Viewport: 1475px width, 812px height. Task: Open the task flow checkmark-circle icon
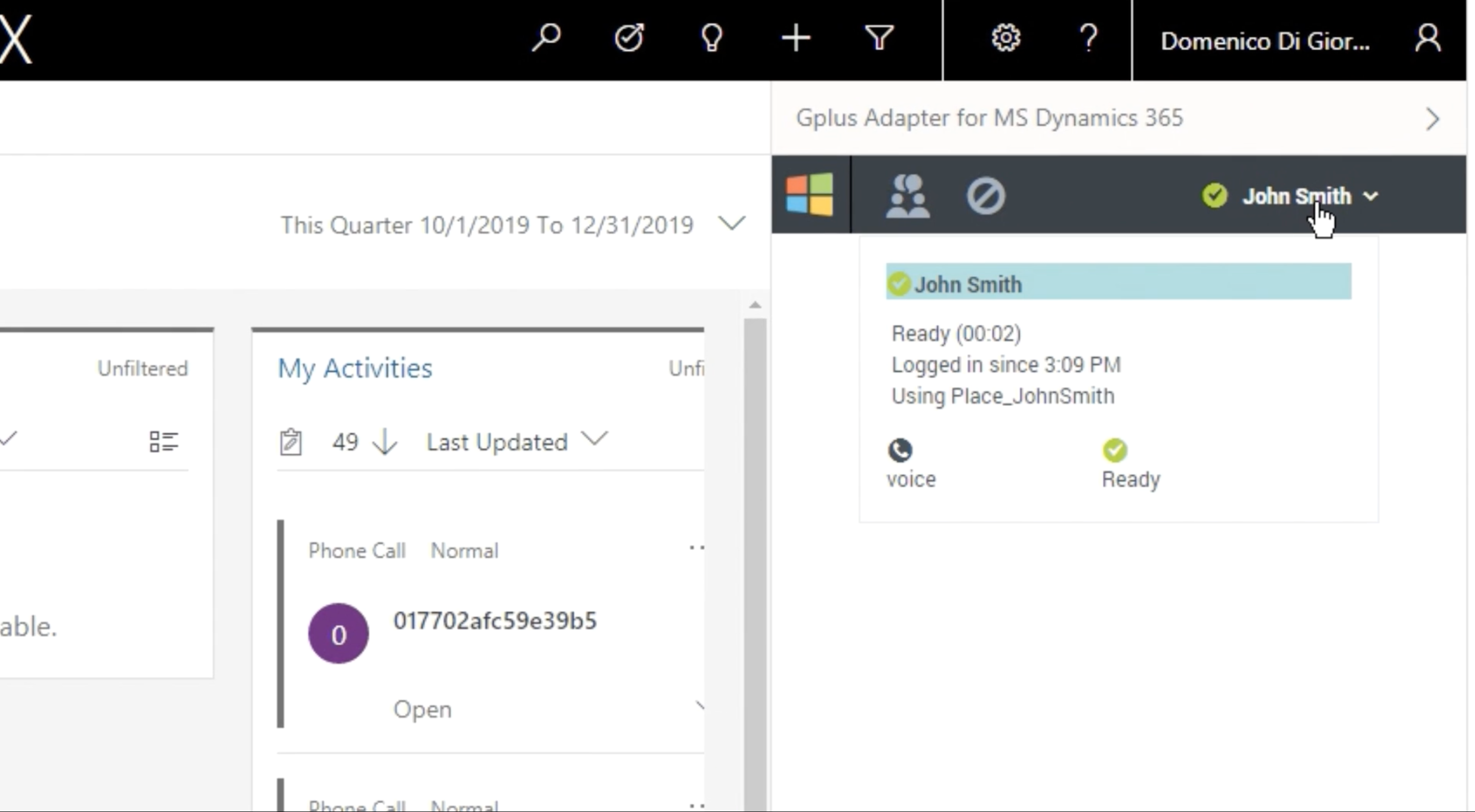pos(629,38)
